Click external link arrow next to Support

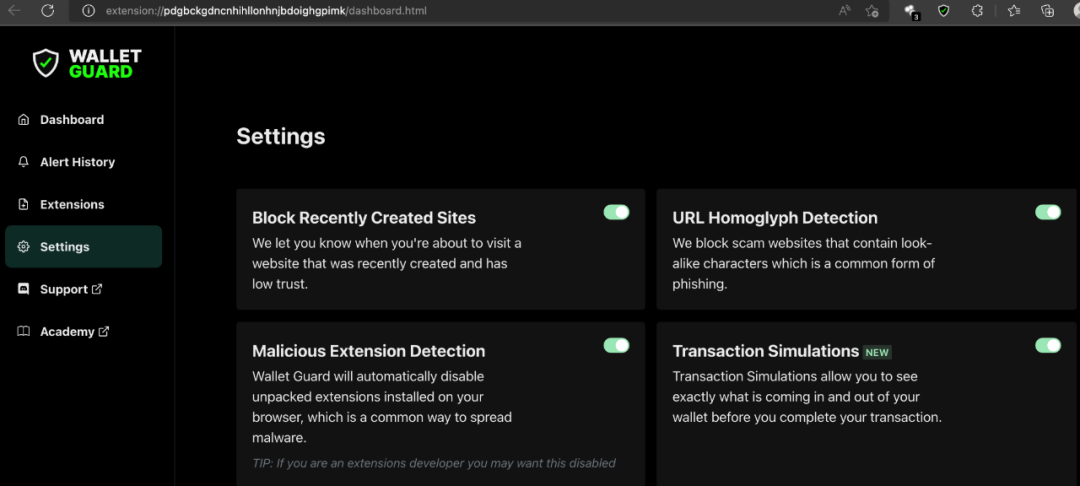[x=97, y=289]
